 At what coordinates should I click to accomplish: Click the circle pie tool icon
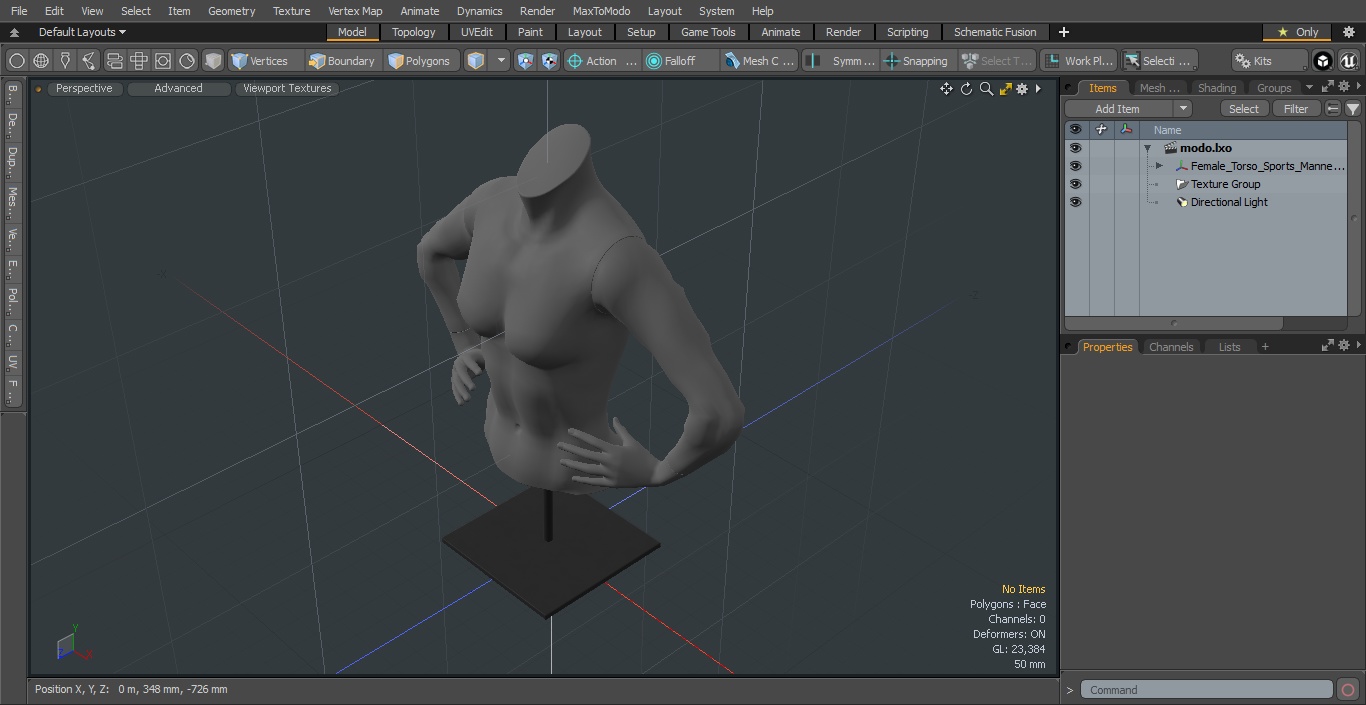(x=187, y=61)
